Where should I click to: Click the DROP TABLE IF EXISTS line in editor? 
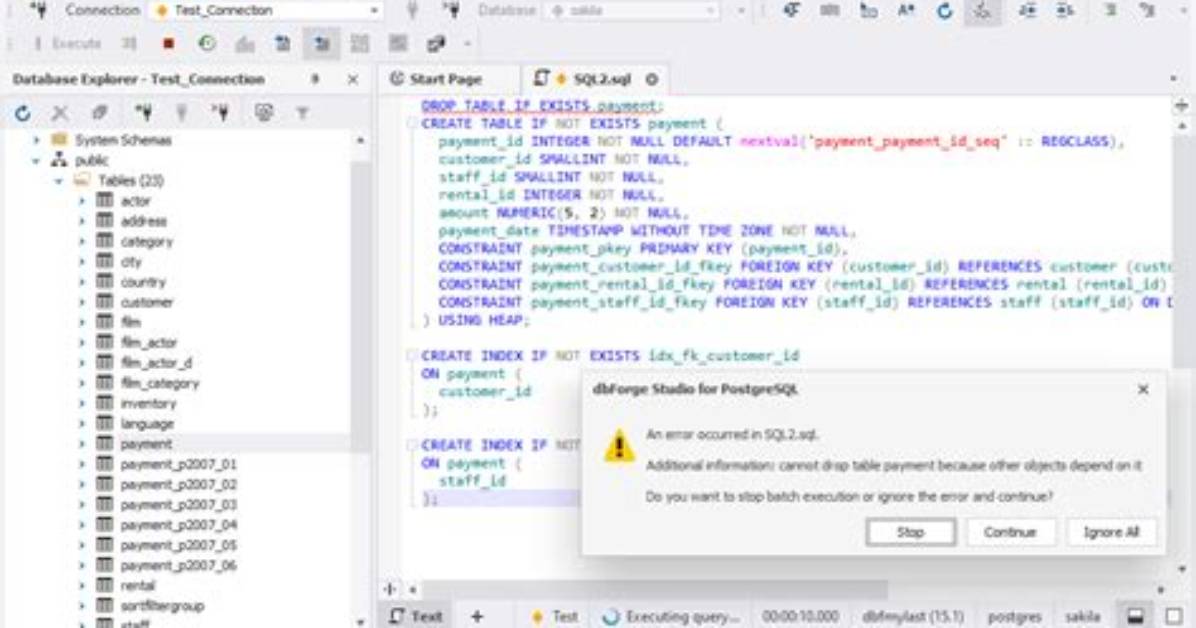(x=542, y=106)
